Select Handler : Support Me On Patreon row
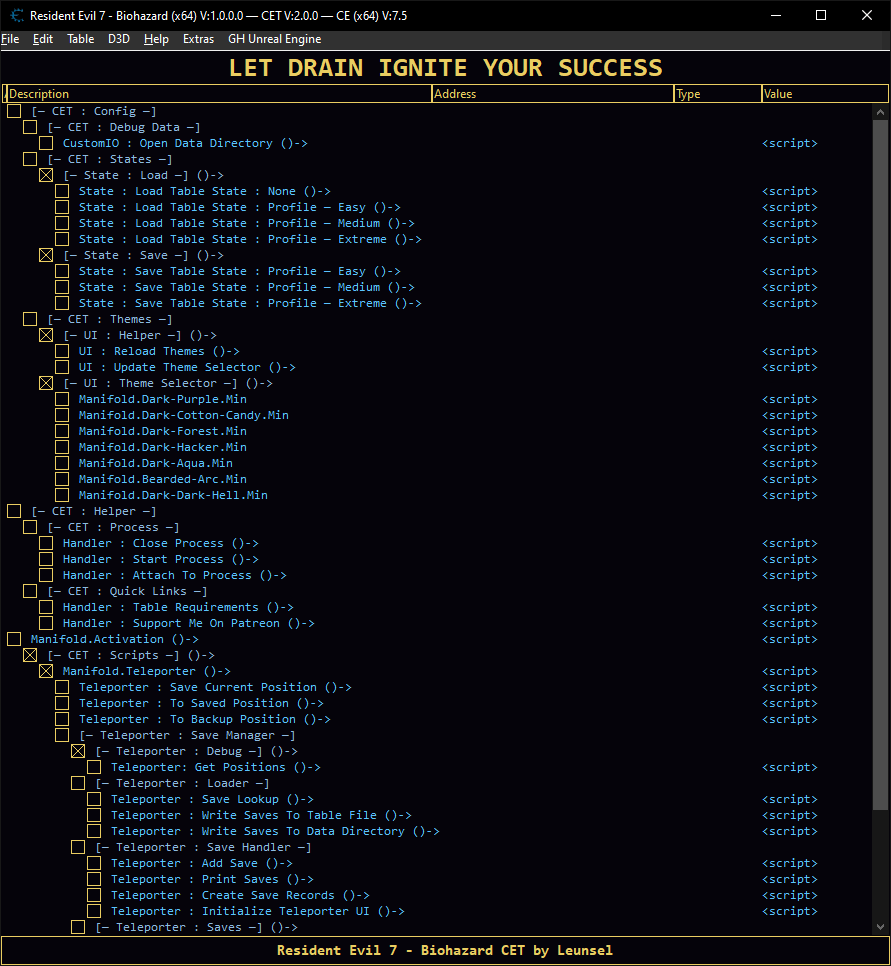Viewport: 891px width, 966px height. pos(189,623)
